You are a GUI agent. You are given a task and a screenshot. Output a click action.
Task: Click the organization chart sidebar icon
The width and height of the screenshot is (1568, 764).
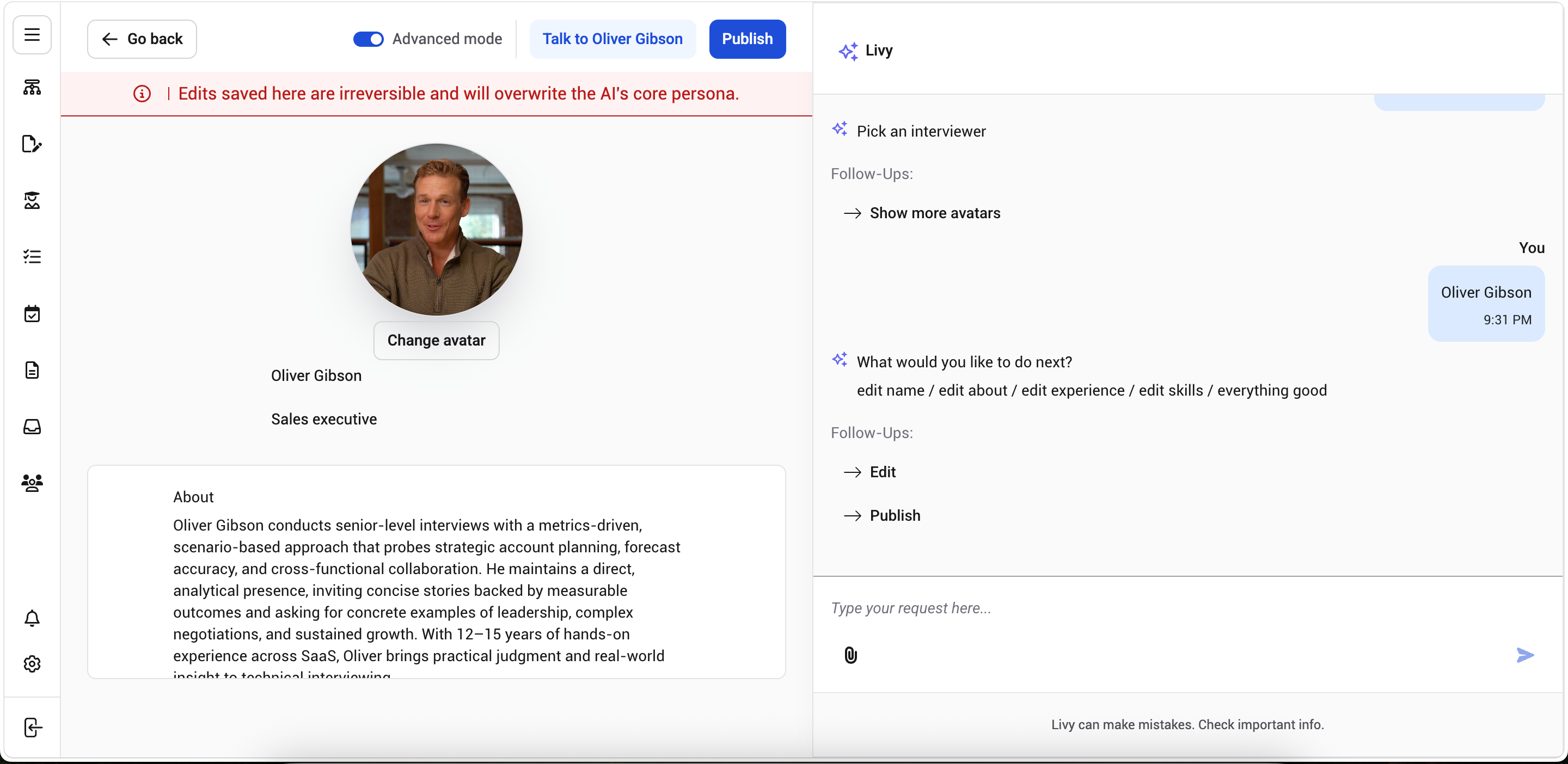tap(32, 88)
